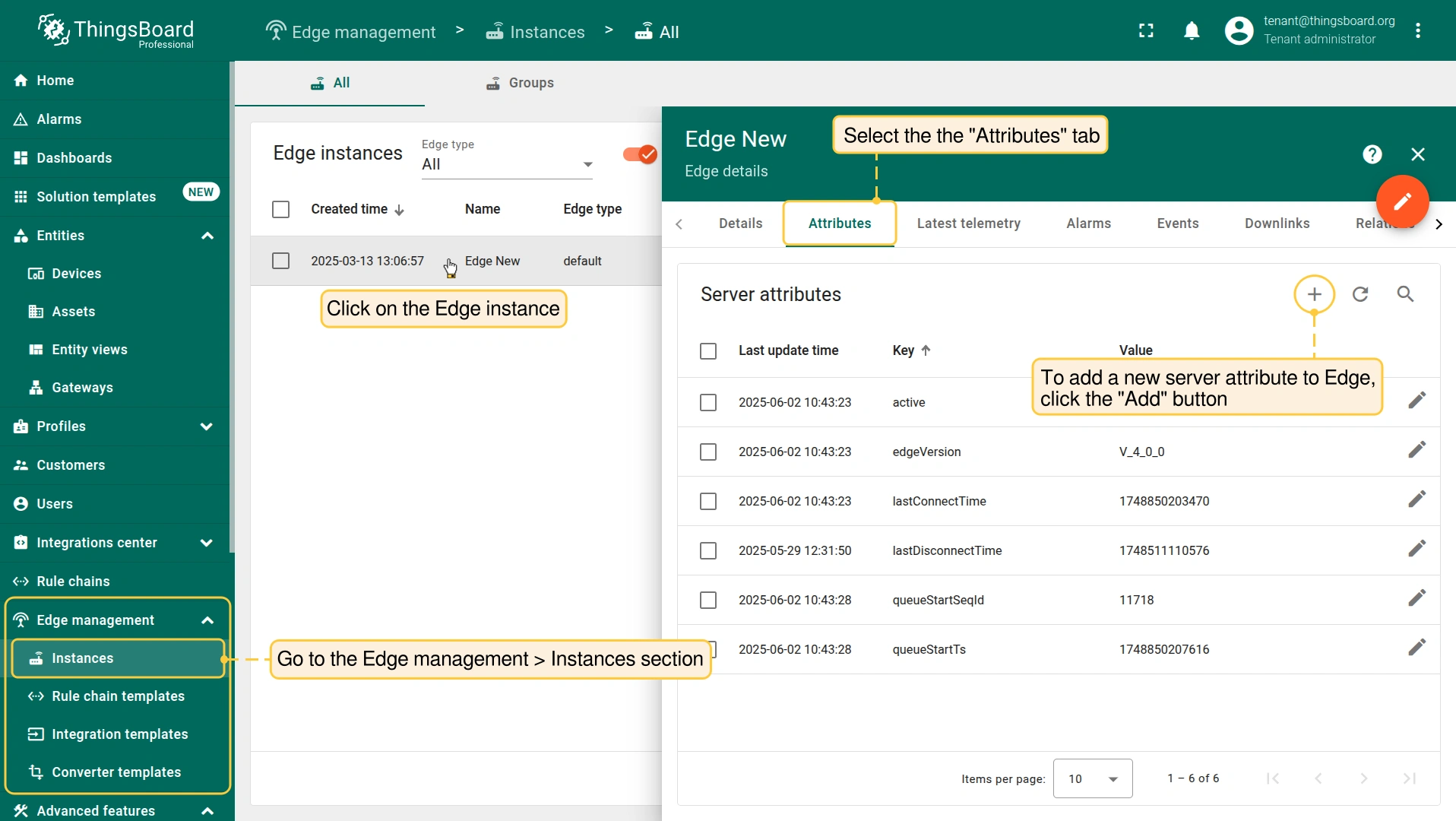The image size is (1456, 821).
Task: Switch to the Latest telemetry tab
Action: coord(968,223)
